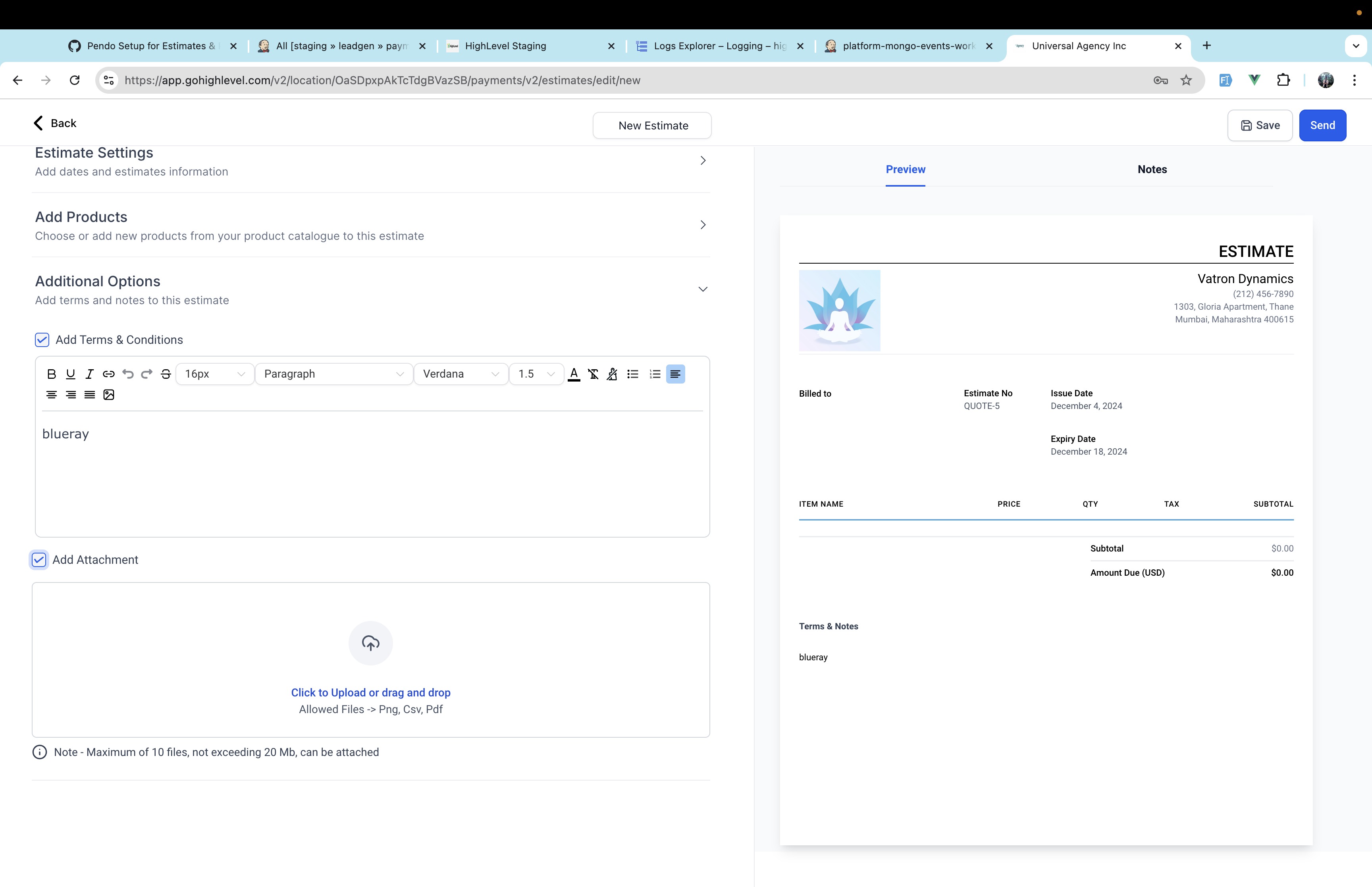Open the text color picker
Screen dimensions: 1372x887
click(573, 374)
